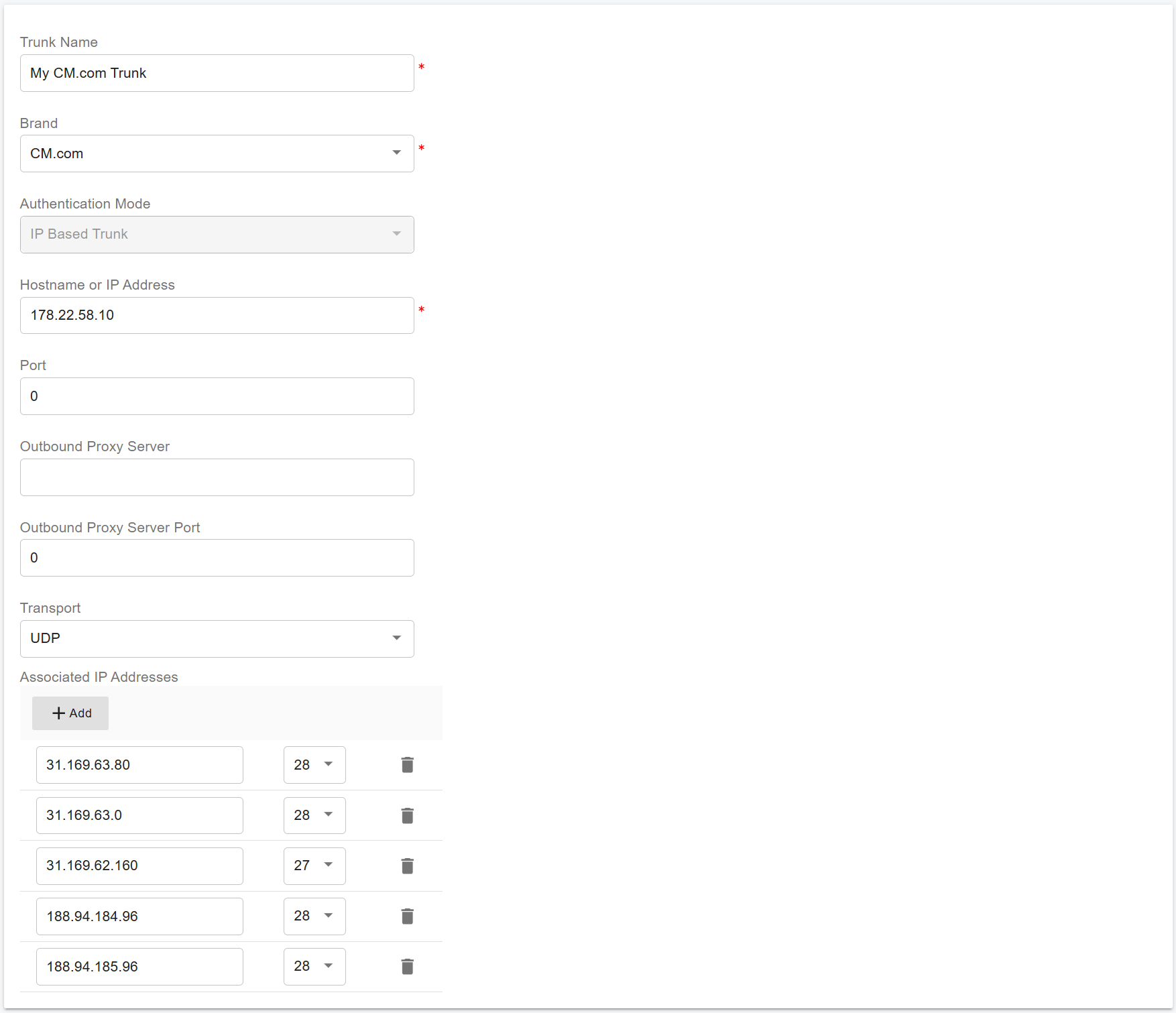This screenshot has height=1013, width=1176.
Task: Open subnet mask selector for 188.94.185.96
Action: point(314,966)
